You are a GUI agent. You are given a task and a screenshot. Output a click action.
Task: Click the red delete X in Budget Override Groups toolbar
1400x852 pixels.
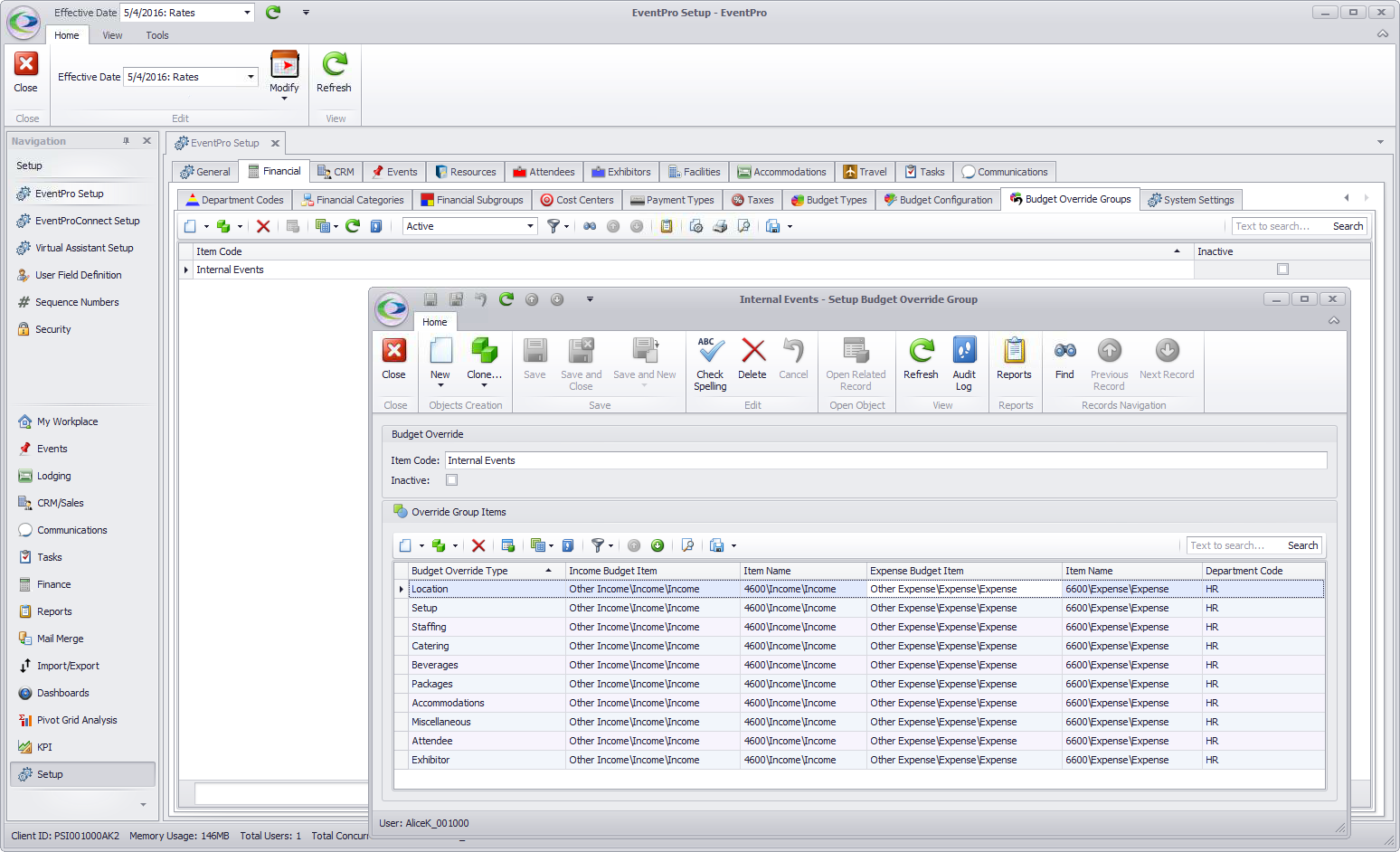coord(263,226)
